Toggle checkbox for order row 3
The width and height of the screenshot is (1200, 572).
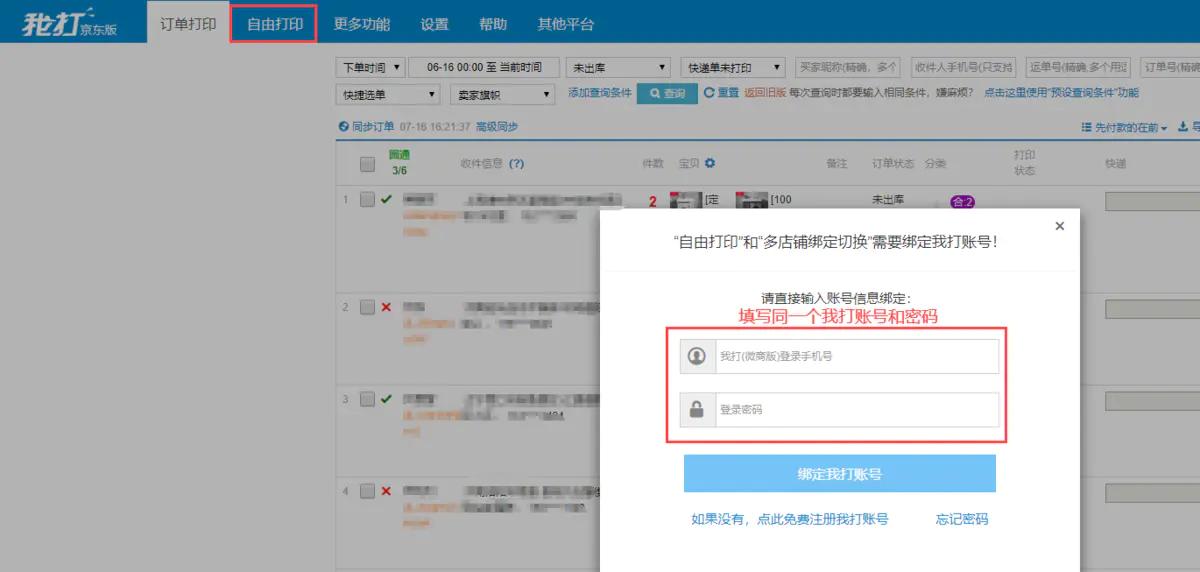pos(367,399)
